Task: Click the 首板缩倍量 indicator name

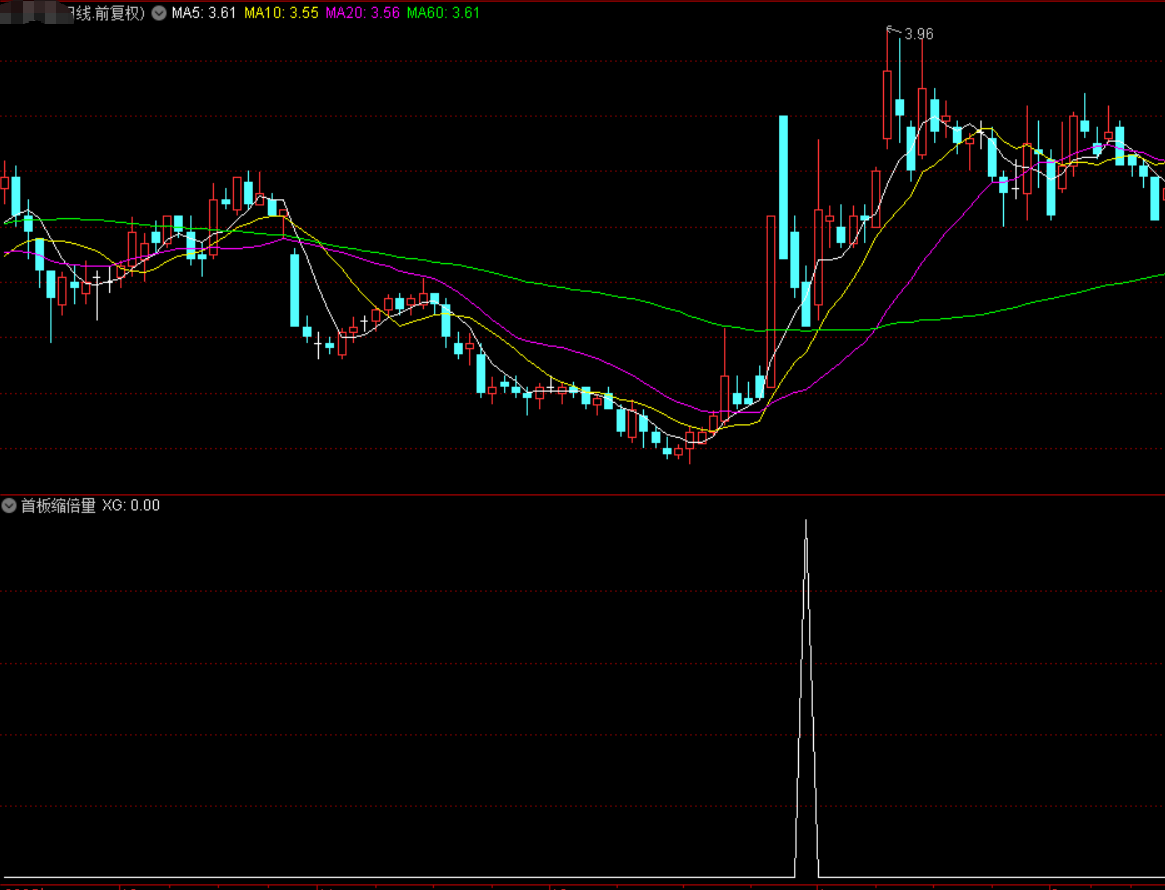Action: 58,506
